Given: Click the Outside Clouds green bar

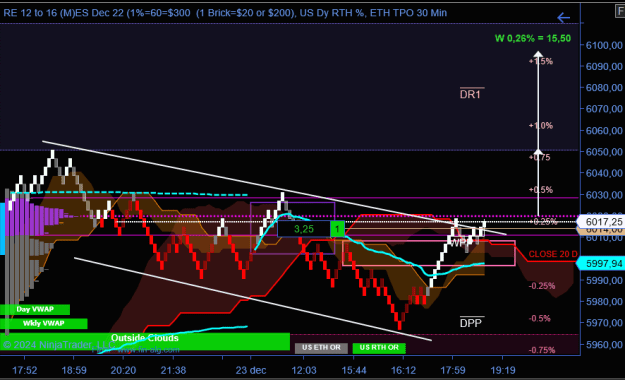Looking at the screenshot, I should [x=145, y=341].
